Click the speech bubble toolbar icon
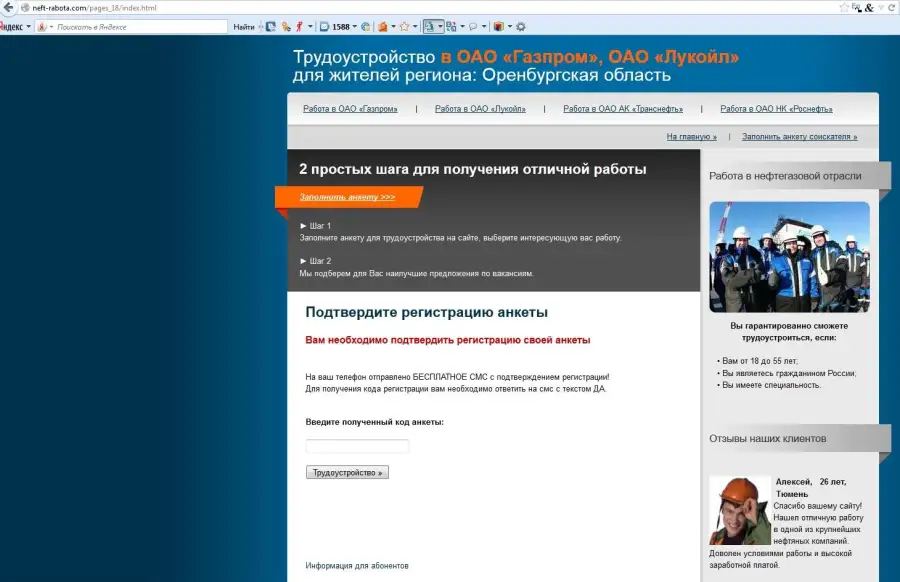Screen dimensions: 900x582 click(x=473, y=27)
